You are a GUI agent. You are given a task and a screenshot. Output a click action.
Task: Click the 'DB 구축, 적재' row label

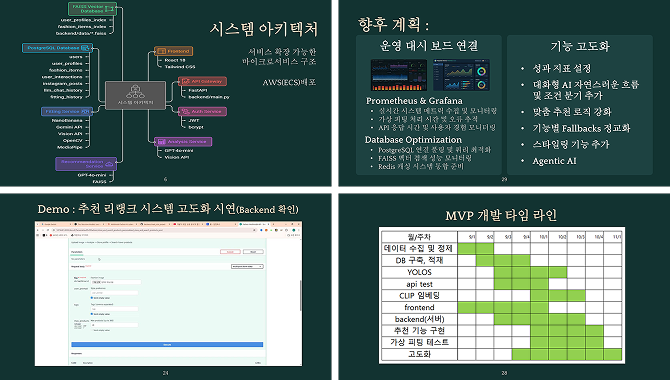click(419, 260)
